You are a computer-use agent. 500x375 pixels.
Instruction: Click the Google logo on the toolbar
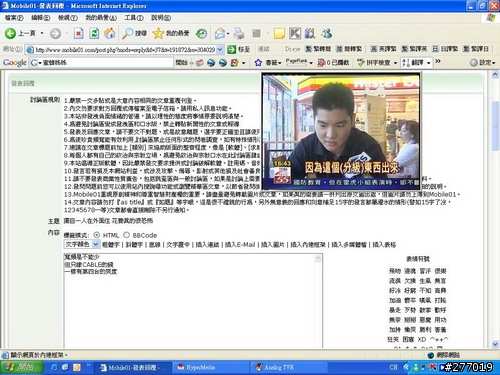pos(15,62)
